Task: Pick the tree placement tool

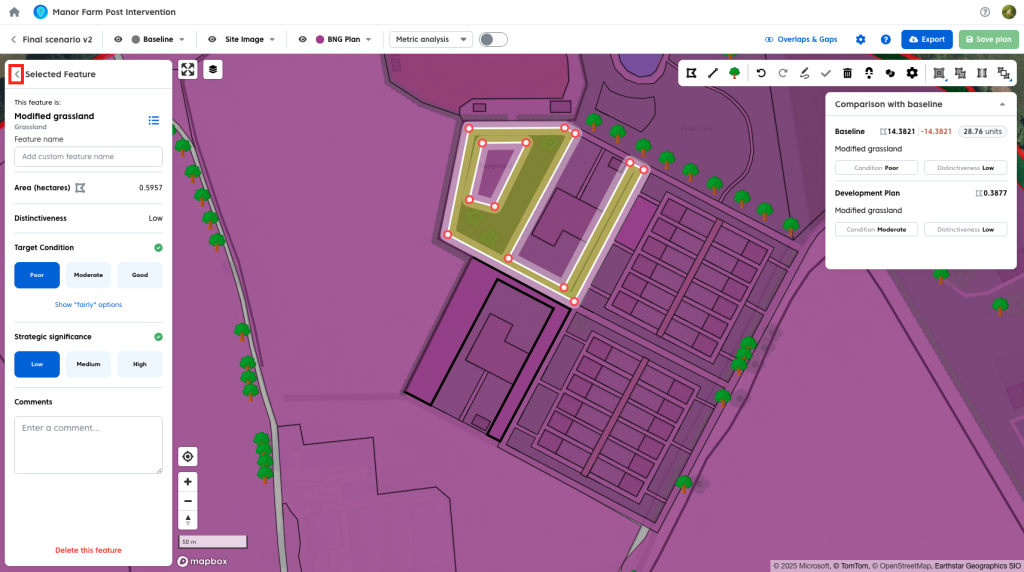Action: point(735,73)
